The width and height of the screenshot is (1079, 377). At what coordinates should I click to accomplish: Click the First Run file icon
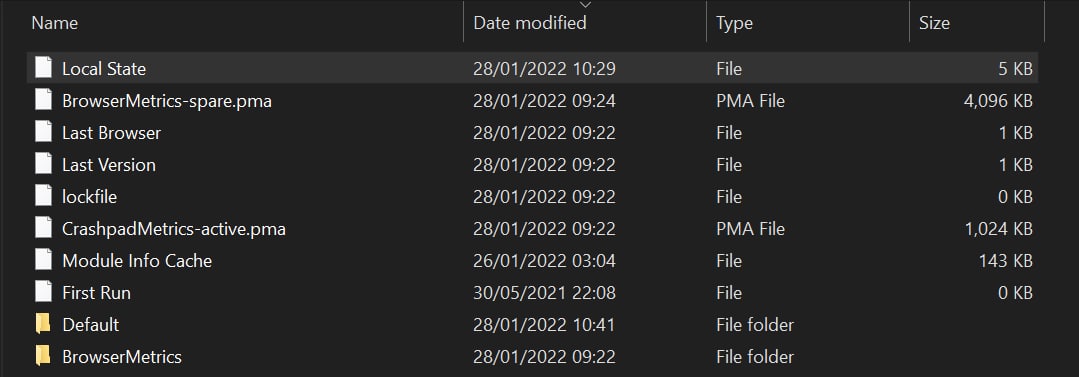coord(43,292)
